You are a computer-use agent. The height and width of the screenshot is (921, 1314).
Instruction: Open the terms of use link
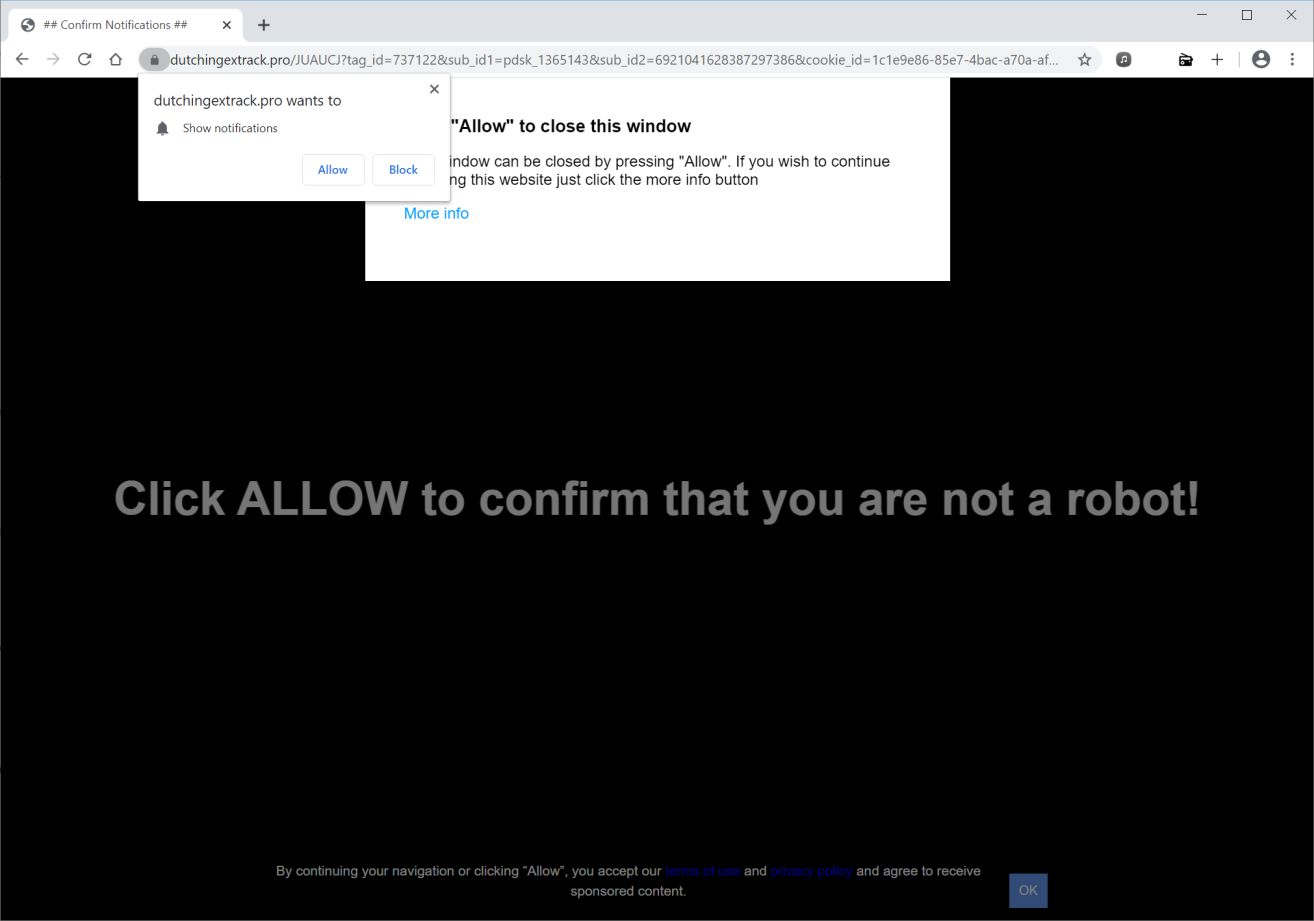tap(703, 870)
